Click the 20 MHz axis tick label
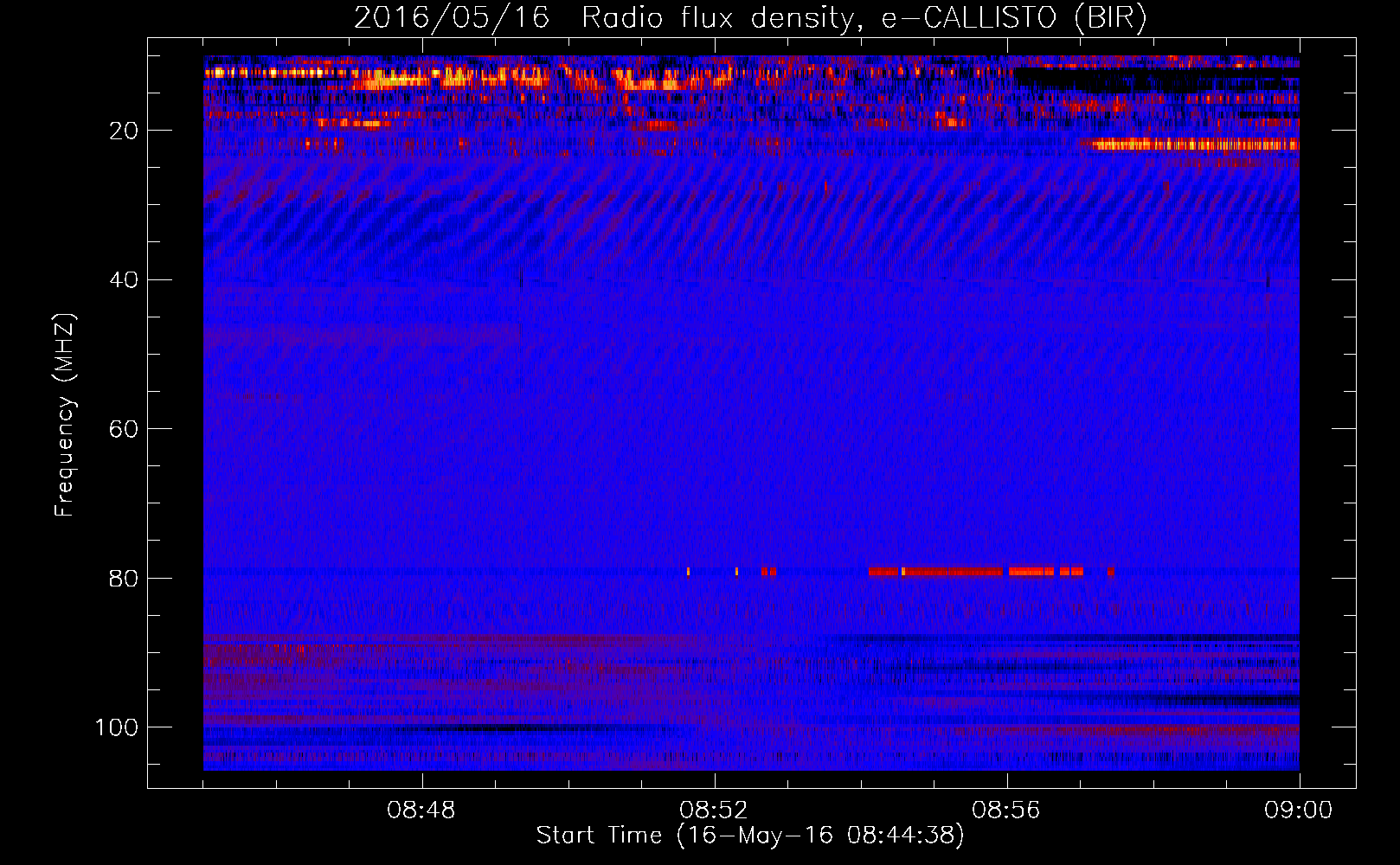1400x865 pixels. (124, 131)
